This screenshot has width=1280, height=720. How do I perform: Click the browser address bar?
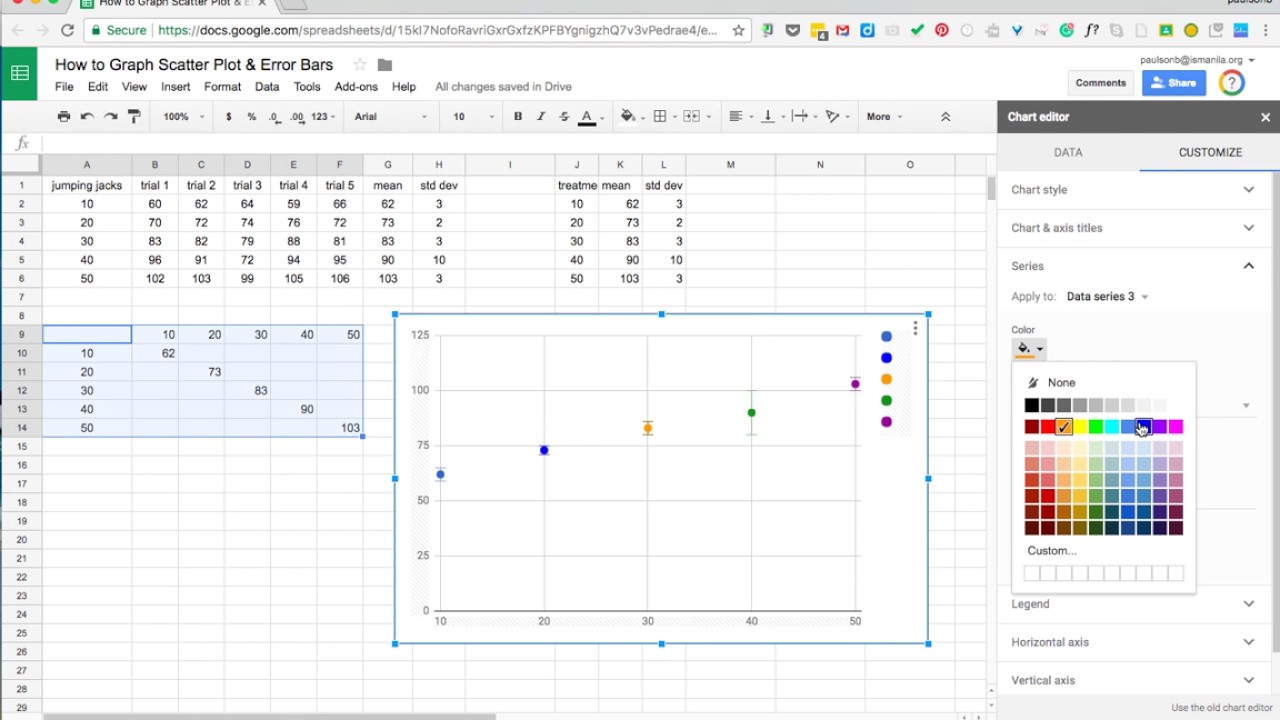pyautogui.click(x=438, y=31)
